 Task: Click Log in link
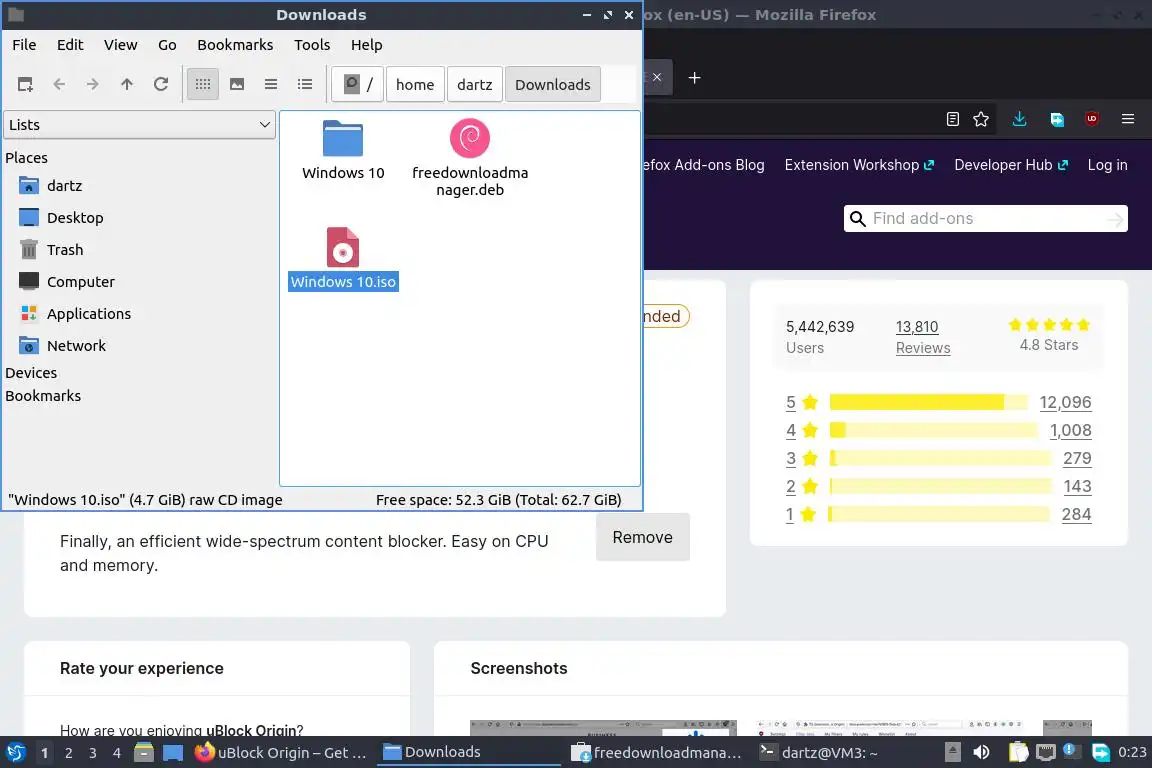click(1107, 165)
